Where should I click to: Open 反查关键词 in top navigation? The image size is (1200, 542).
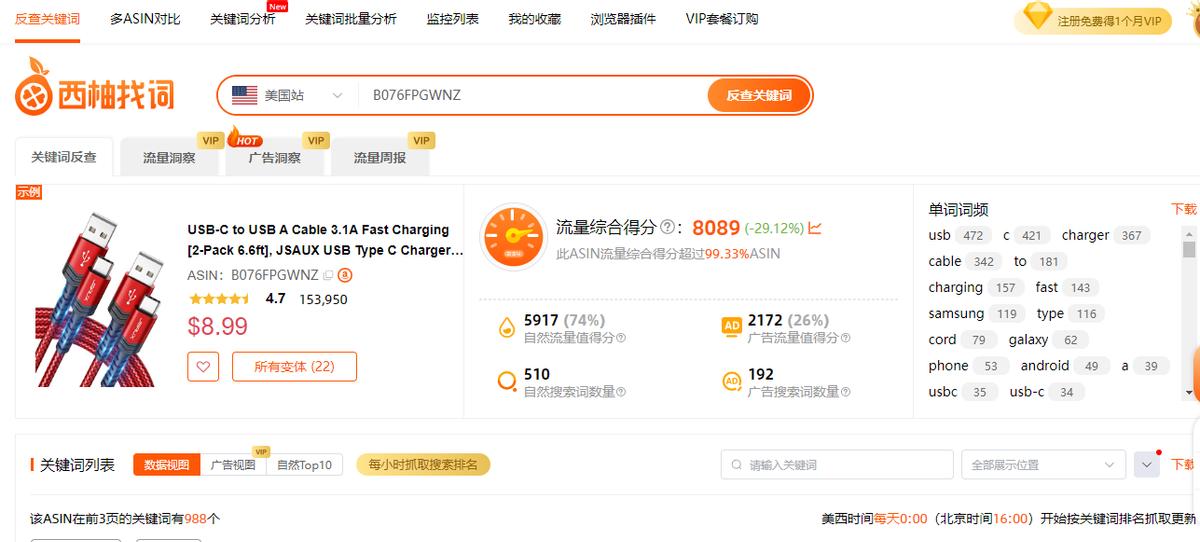click(47, 19)
